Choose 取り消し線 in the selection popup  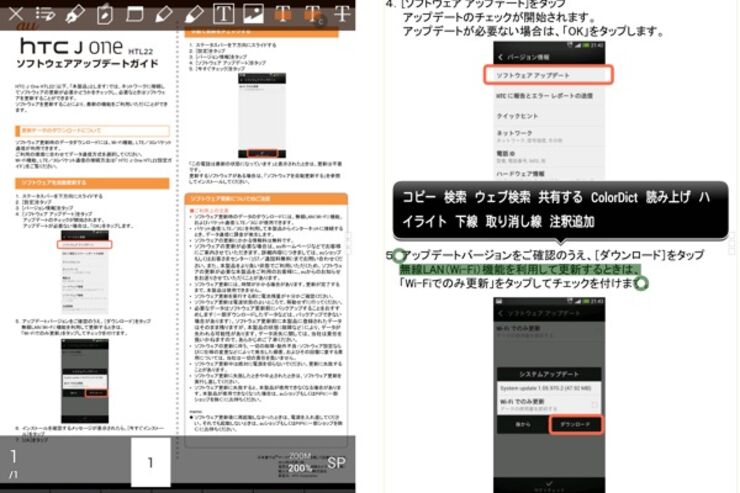tap(513, 221)
